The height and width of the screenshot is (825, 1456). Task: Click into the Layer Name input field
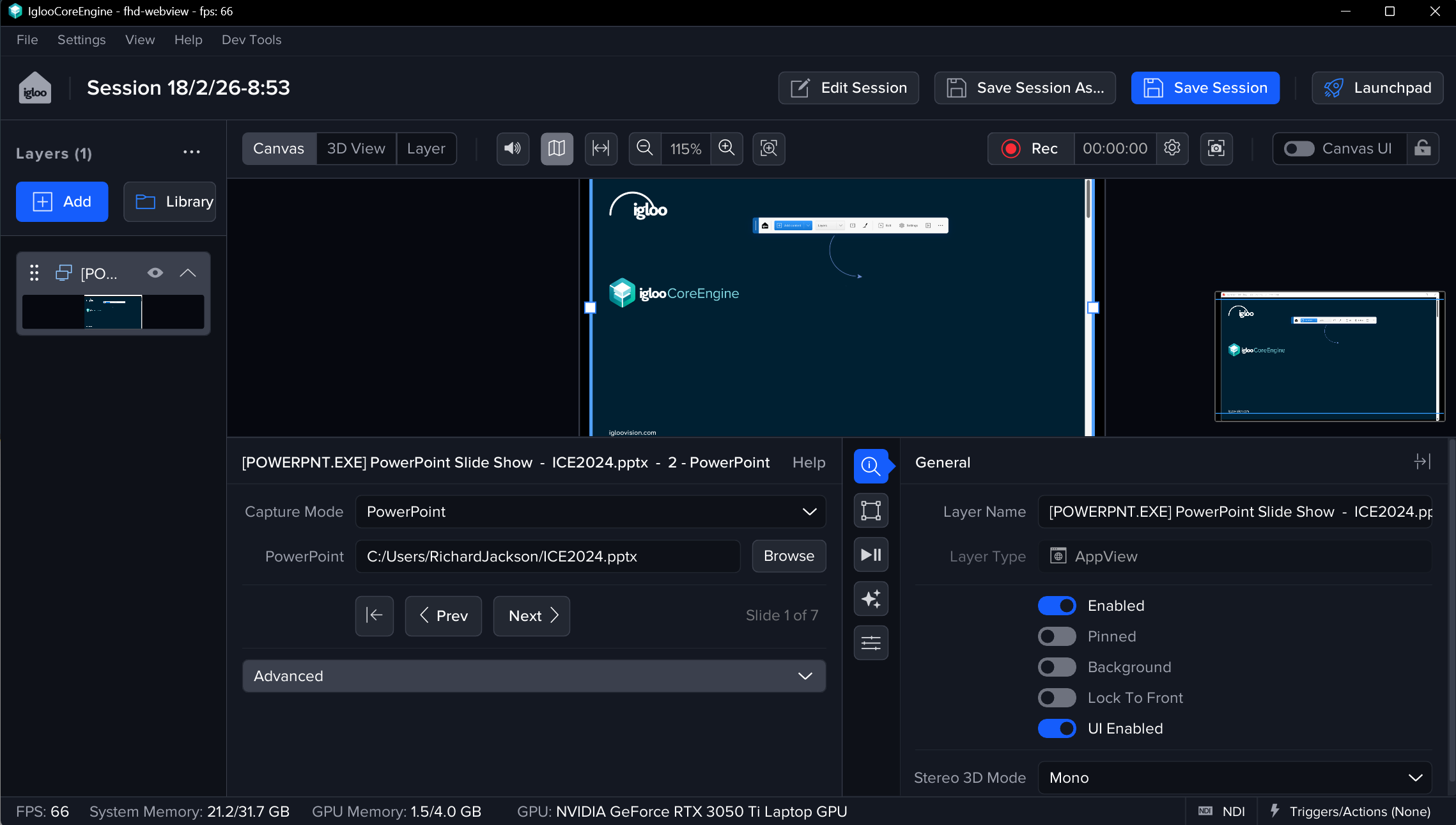click(1234, 512)
